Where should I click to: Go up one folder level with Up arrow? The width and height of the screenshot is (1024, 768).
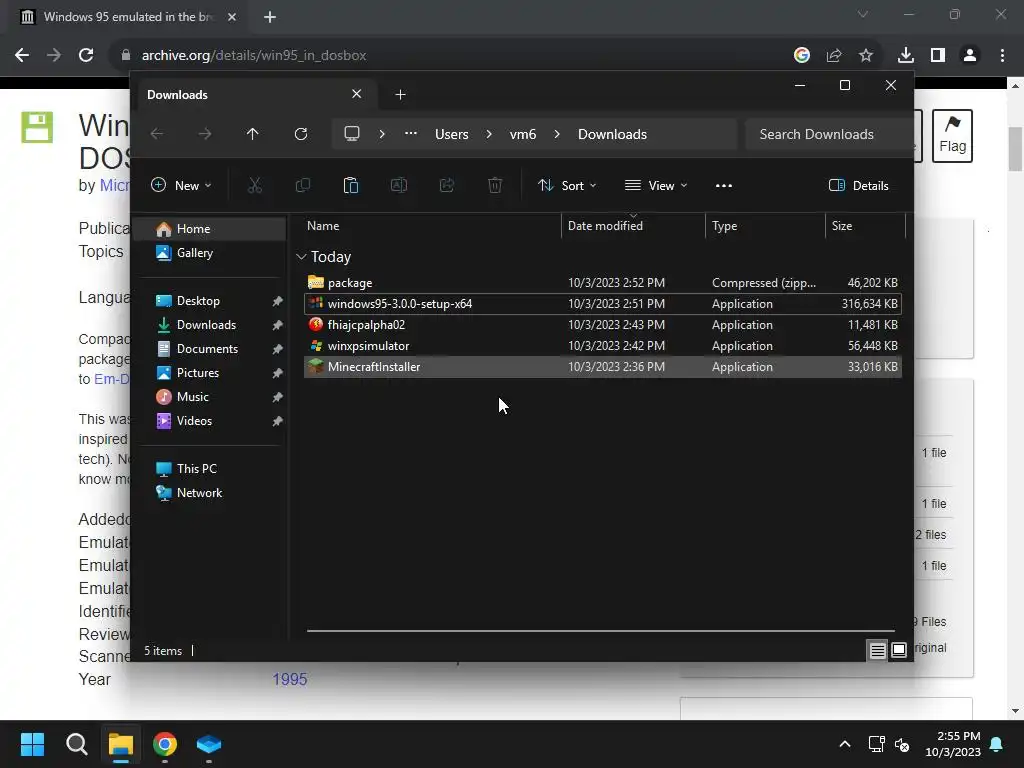click(253, 134)
